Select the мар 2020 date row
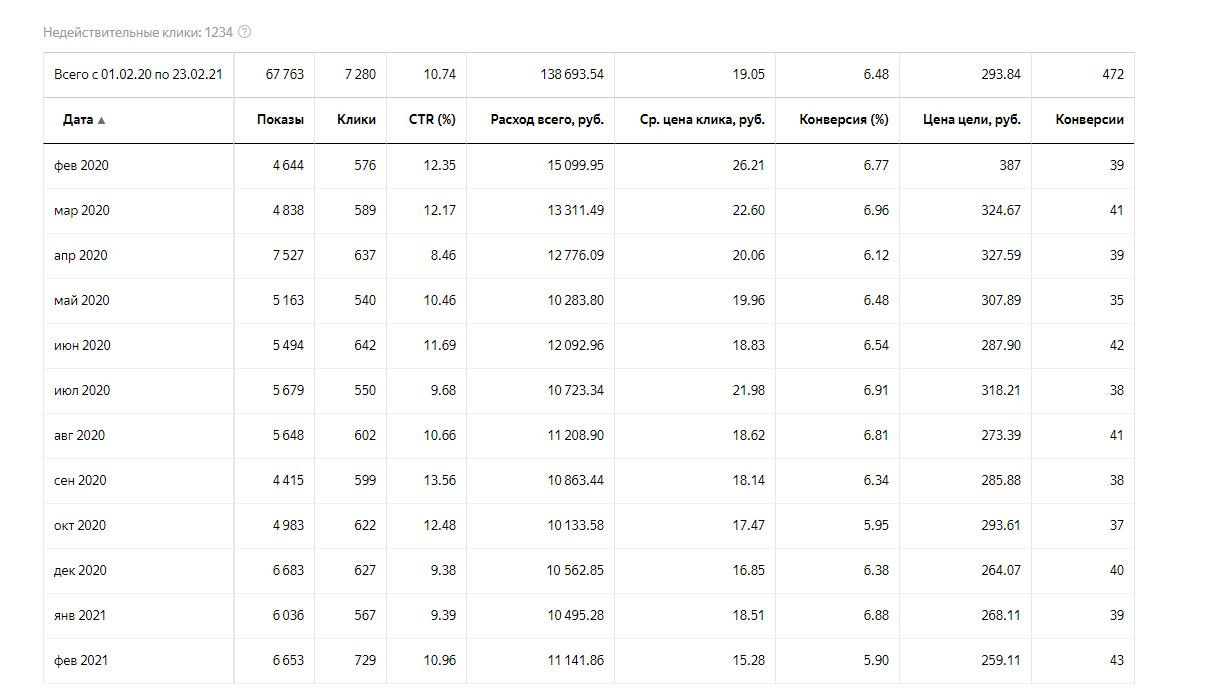This screenshot has height=700, width=1205. click(x=82, y=210)
